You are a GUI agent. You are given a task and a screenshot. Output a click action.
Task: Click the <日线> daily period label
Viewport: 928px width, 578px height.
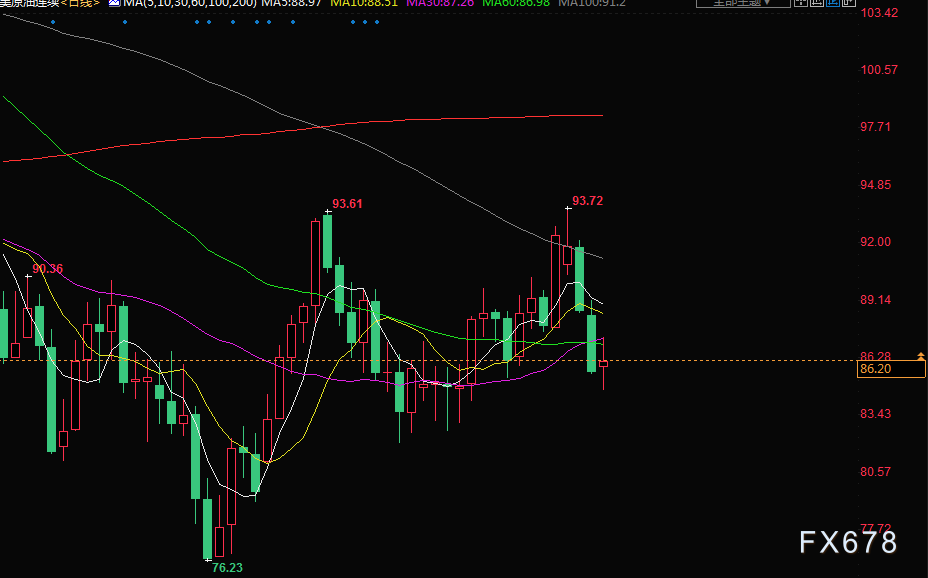[x=80, y=3]
